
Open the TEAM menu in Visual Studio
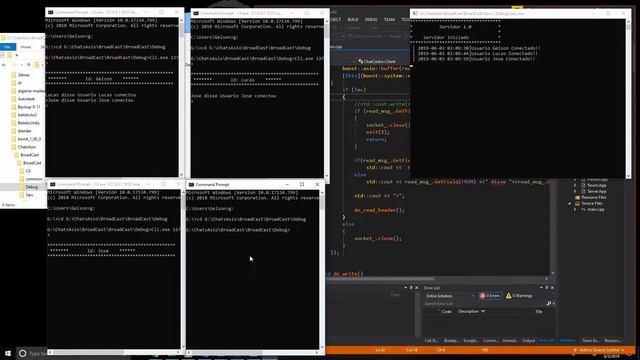point(389,20)
